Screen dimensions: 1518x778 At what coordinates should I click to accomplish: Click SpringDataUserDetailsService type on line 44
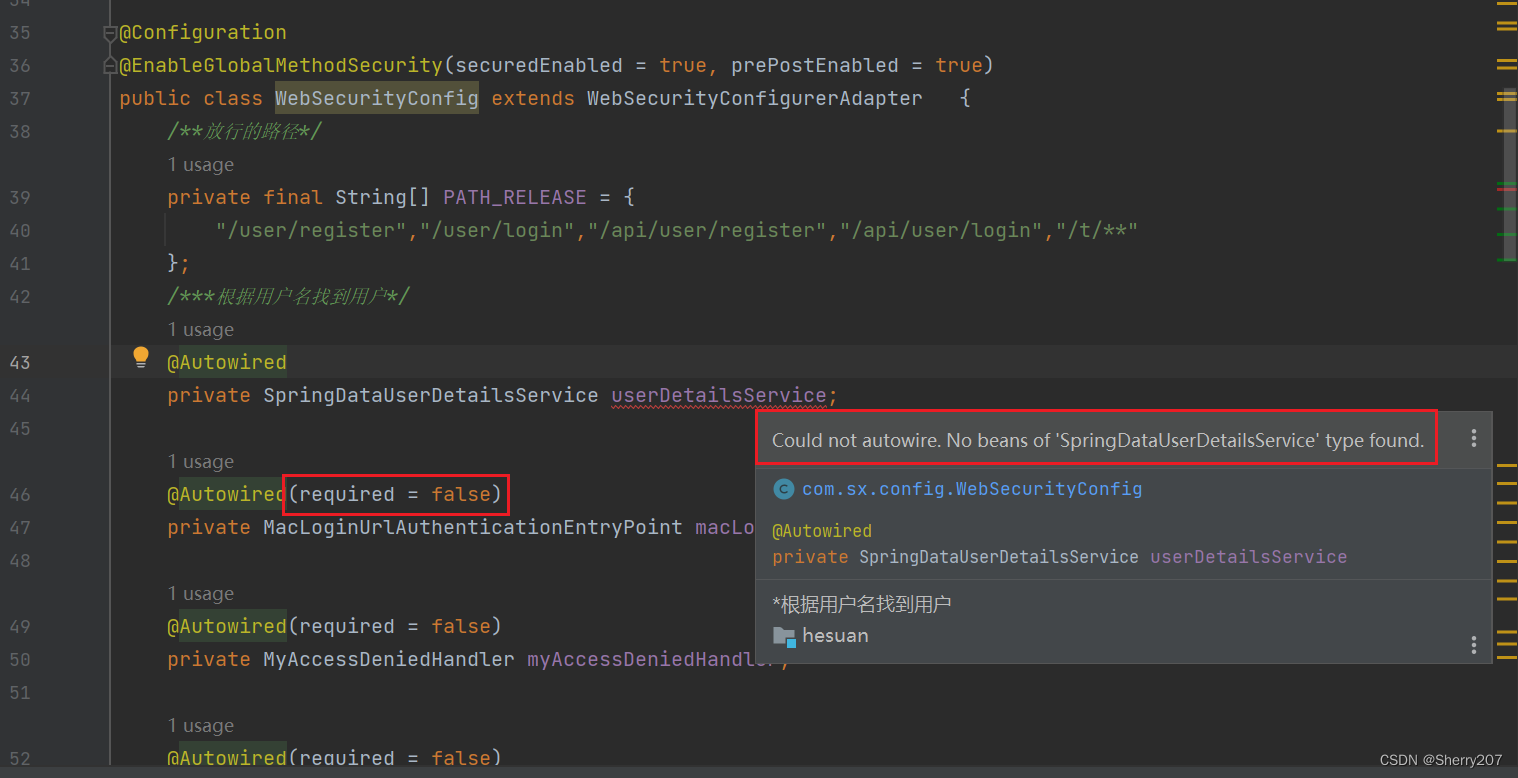click(431, 395)
